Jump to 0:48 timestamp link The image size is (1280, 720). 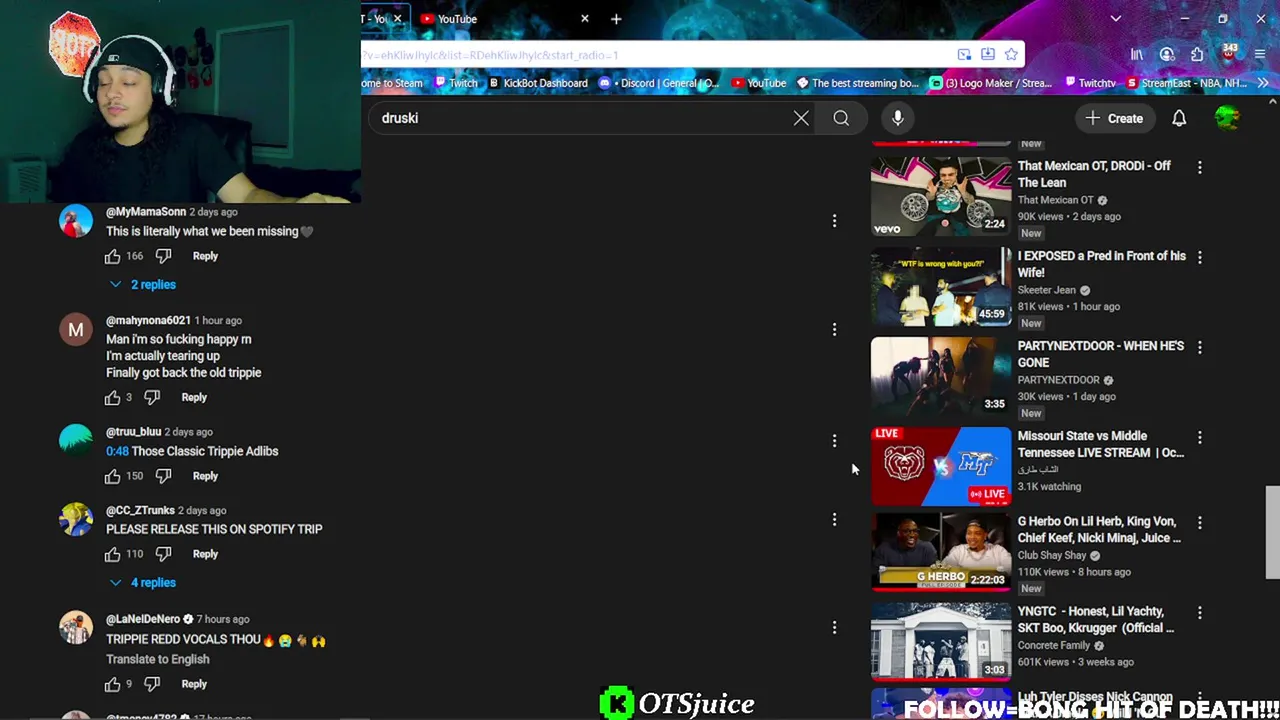[x=117, y=451]
